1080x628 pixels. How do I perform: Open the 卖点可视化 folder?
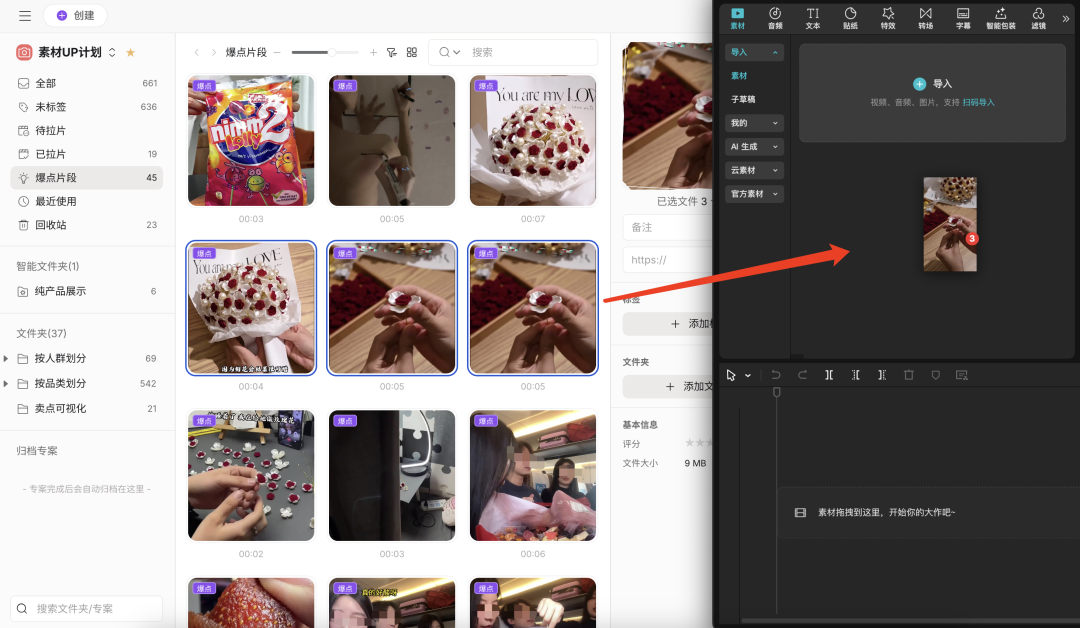87,408
